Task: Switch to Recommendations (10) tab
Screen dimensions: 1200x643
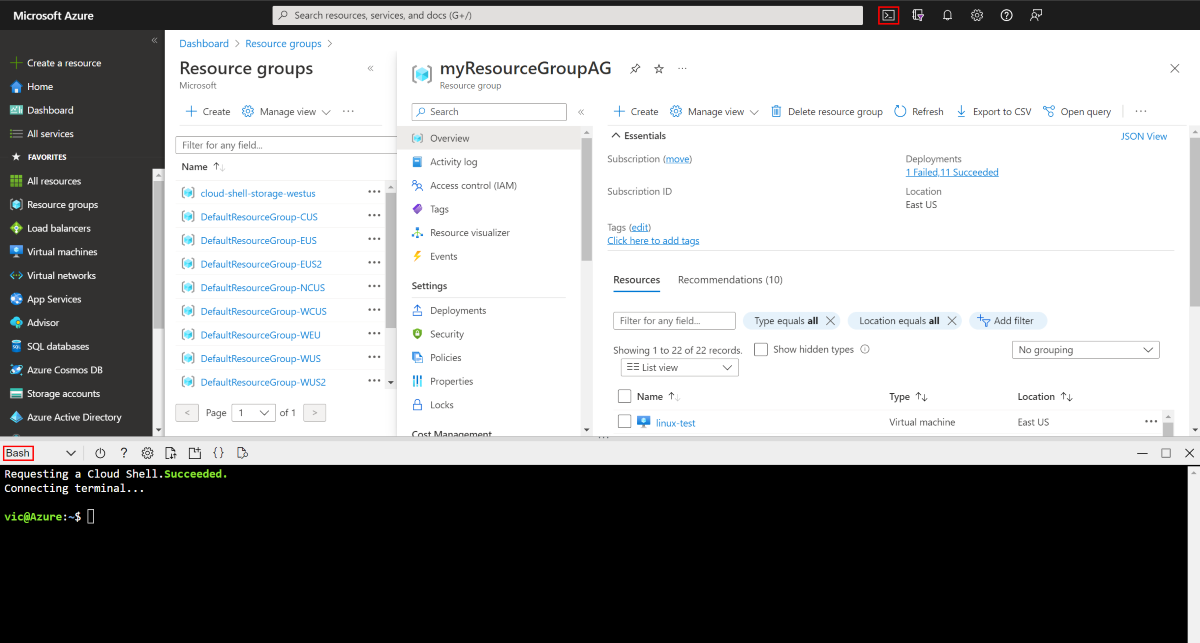Action: tap(730, 280)
